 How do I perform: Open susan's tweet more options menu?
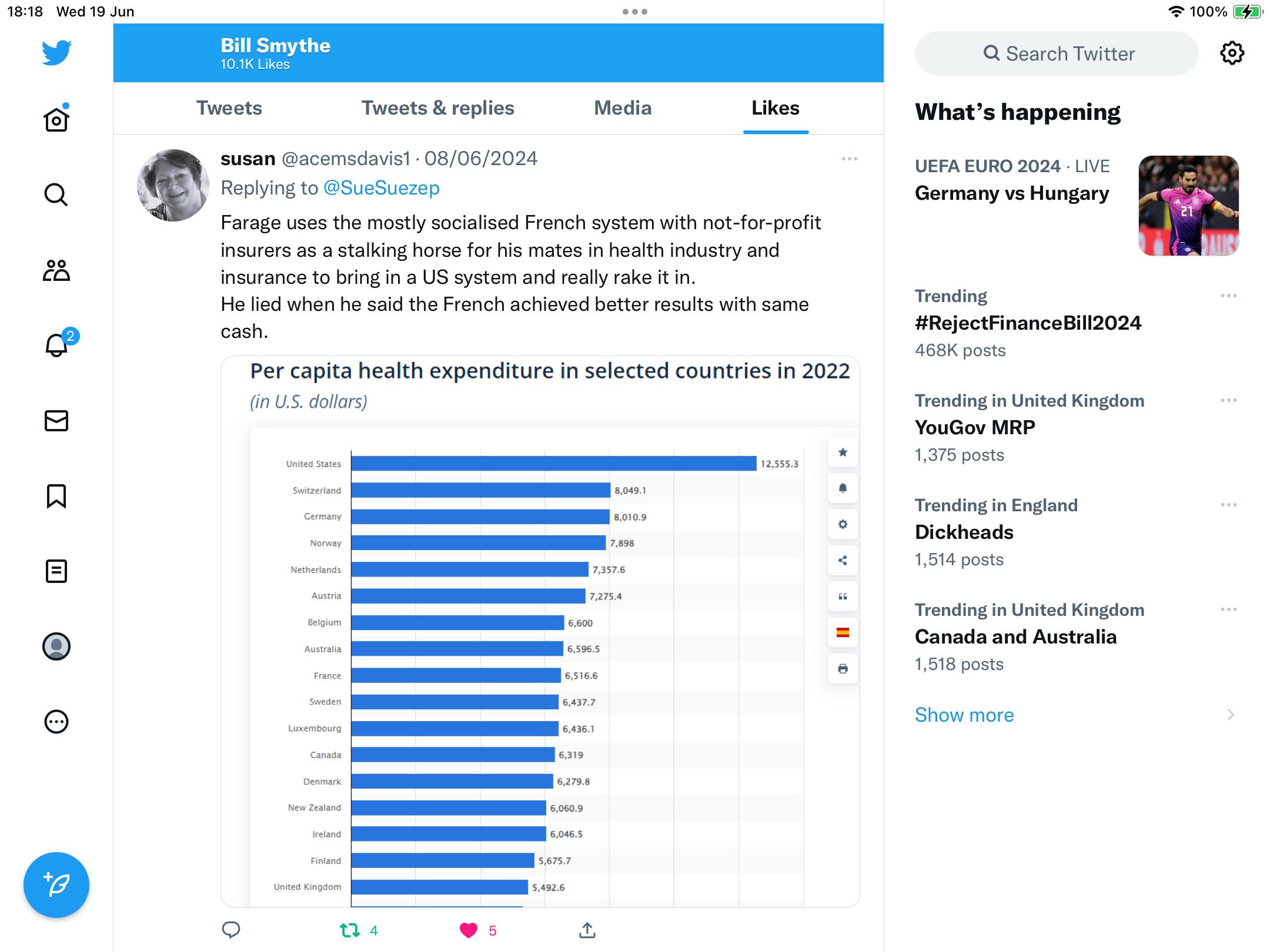850,159
